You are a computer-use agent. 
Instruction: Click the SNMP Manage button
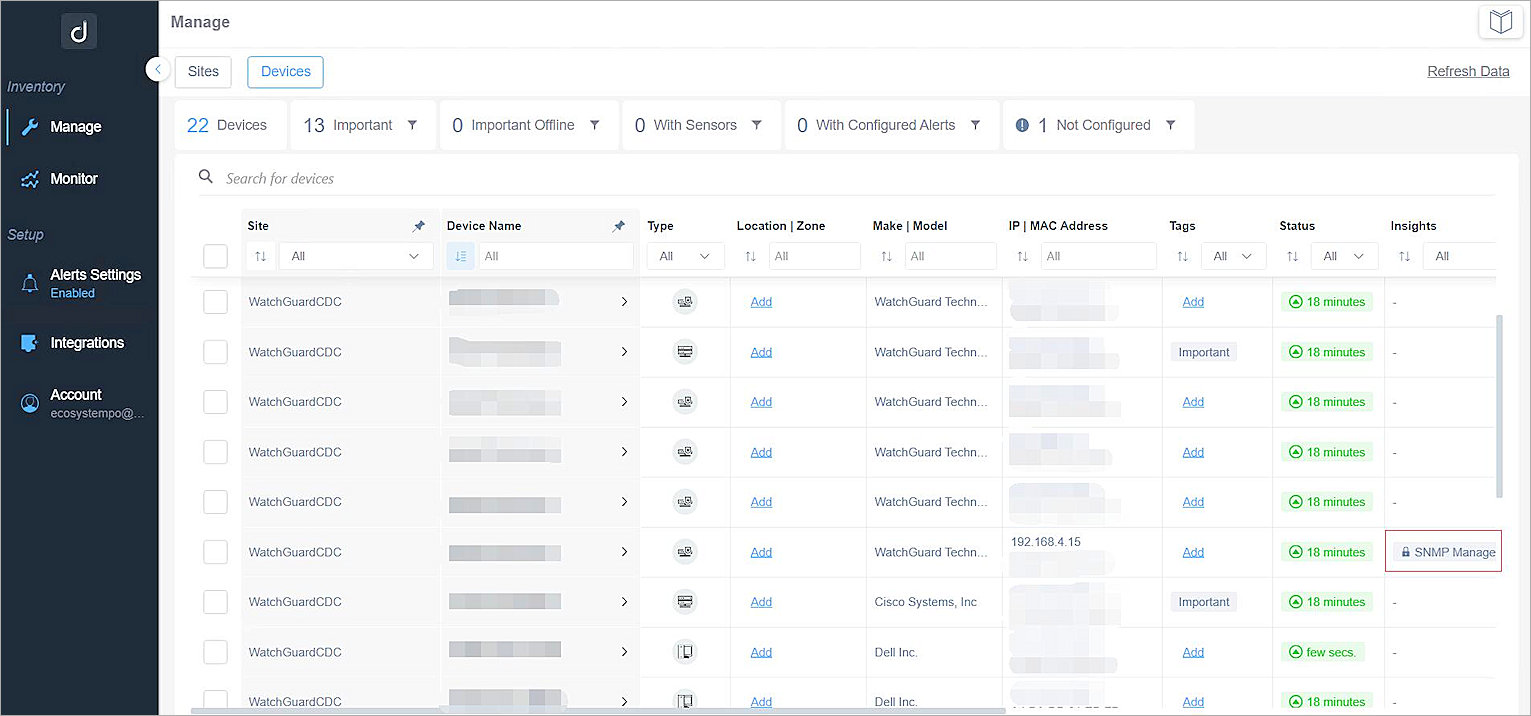pyautogui.click(x=1443, y=551)
